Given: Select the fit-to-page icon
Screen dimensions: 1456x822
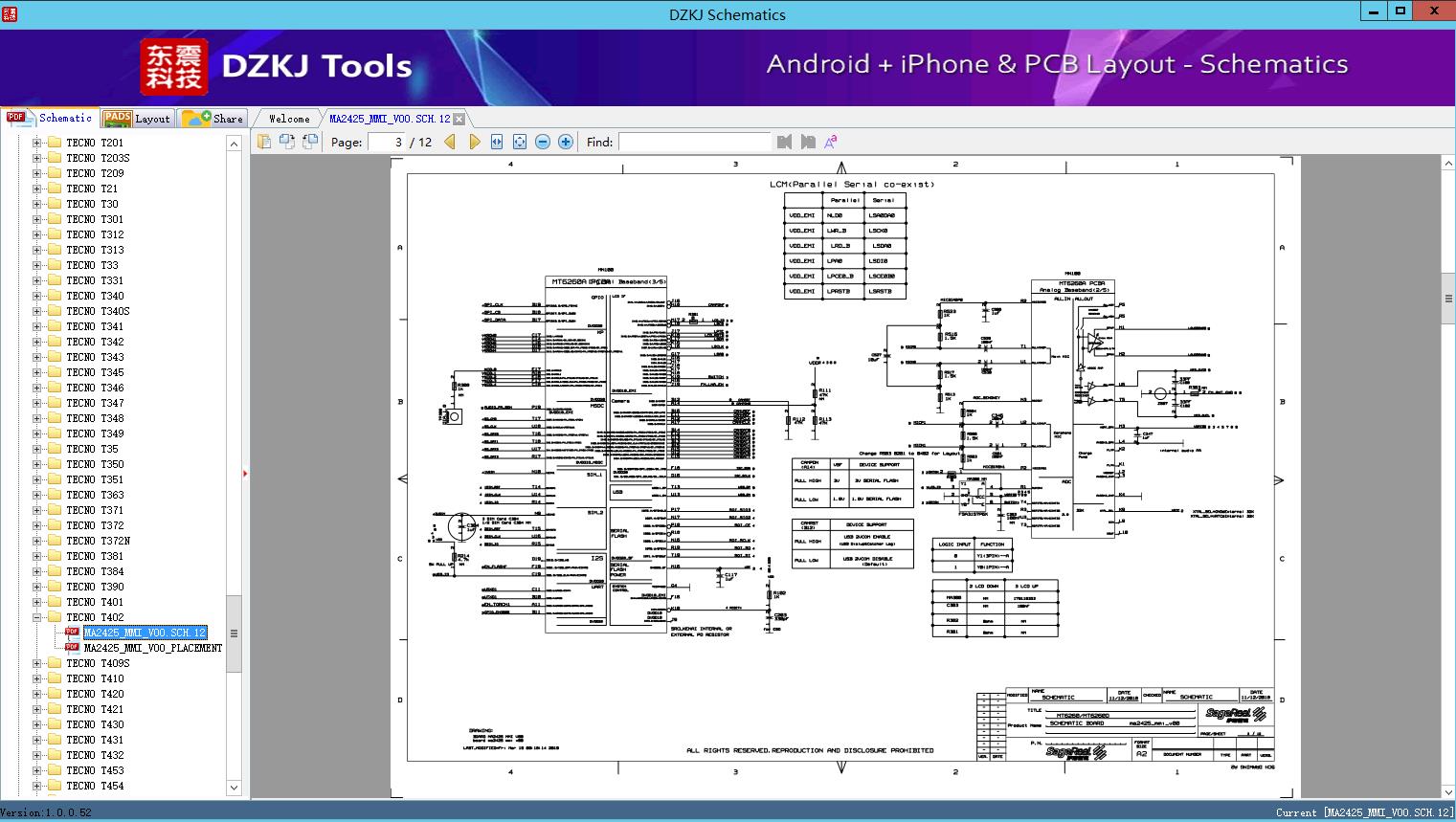Looking at the screenshot, I should pos(519,141).
